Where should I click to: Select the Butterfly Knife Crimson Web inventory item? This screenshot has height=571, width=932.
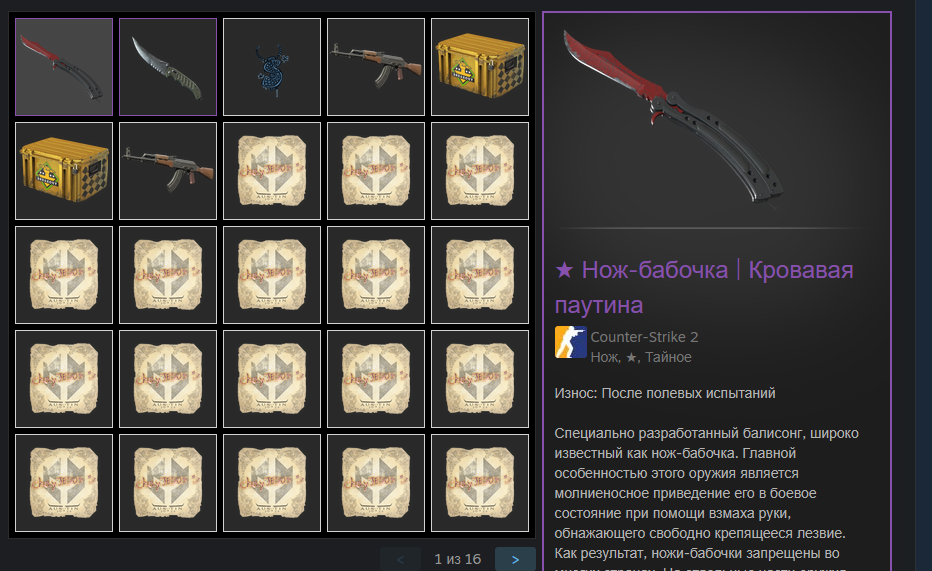64,67
